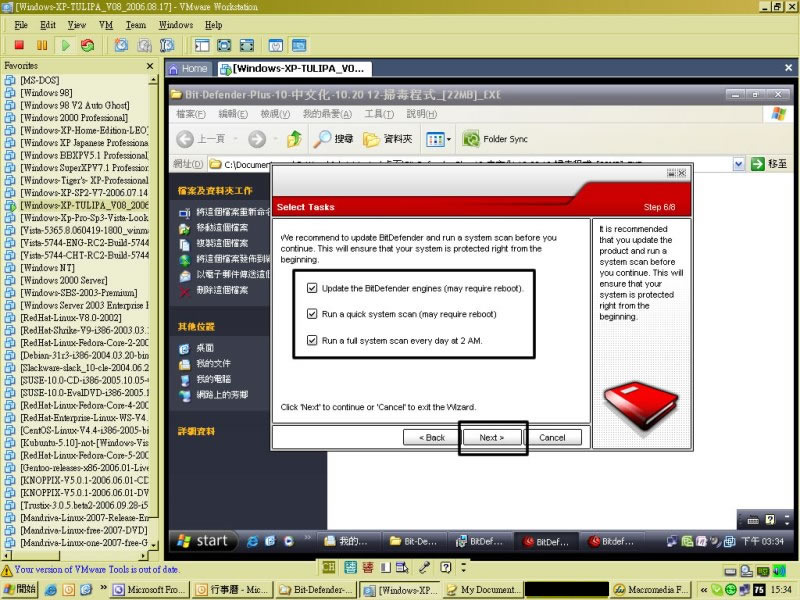Viewport: 800px width, 600px height.
Task: Switch to the Home tab
Action: click(x=188, y=68)
